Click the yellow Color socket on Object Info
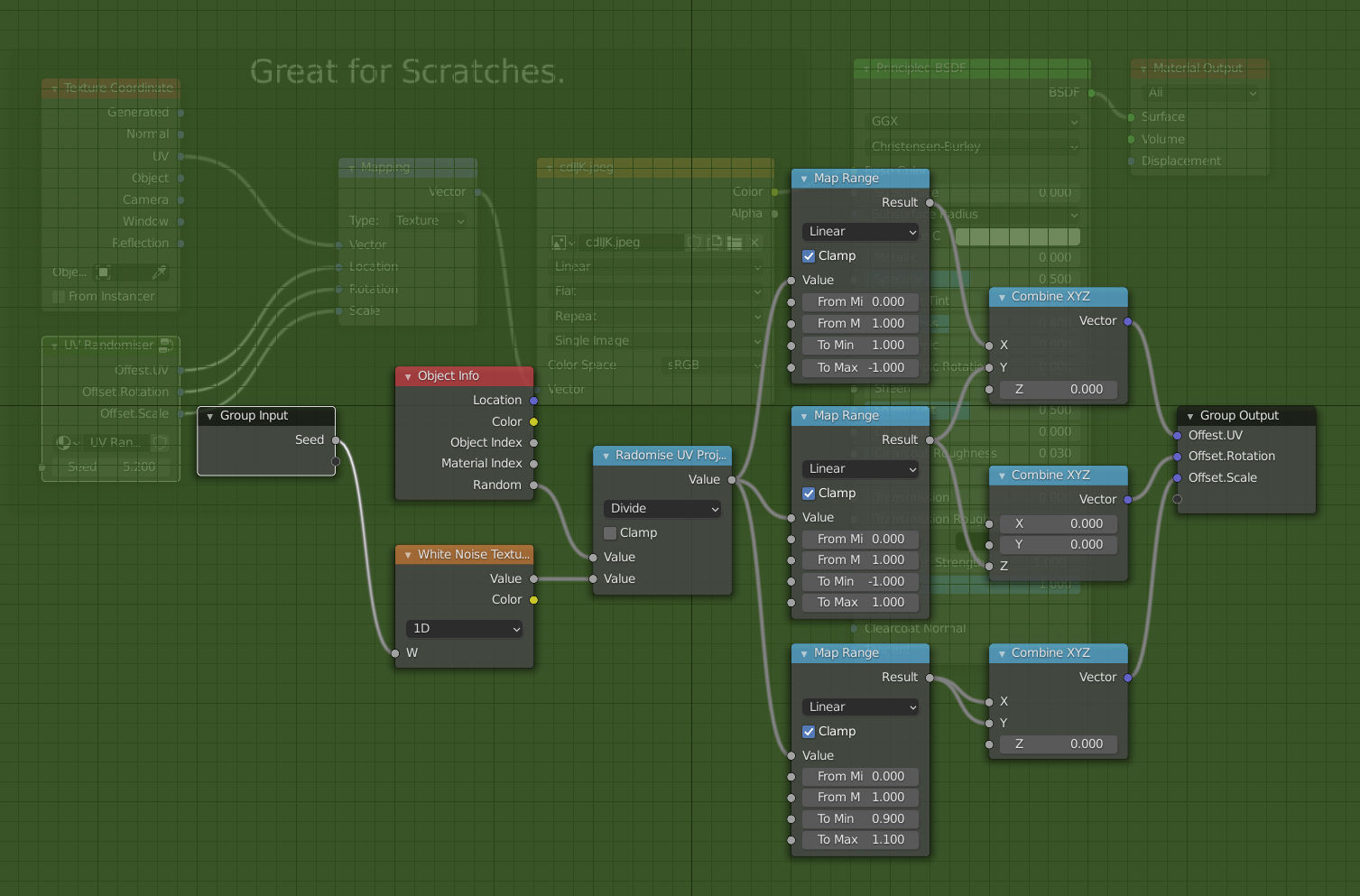 pyautogui.click(x=533, y=422)
